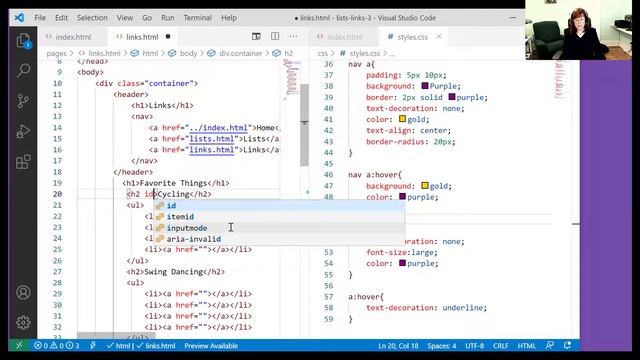This screenshot has height=360, width=640.
Task: Switch to the index.html tab in left editor
Action: [x=73, y=37]
